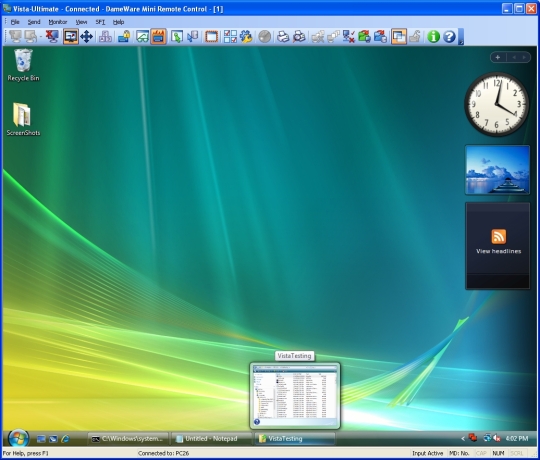Click the sidebar next gadgets arrow
The image size is (540, 460).
(x=524, y=57)
